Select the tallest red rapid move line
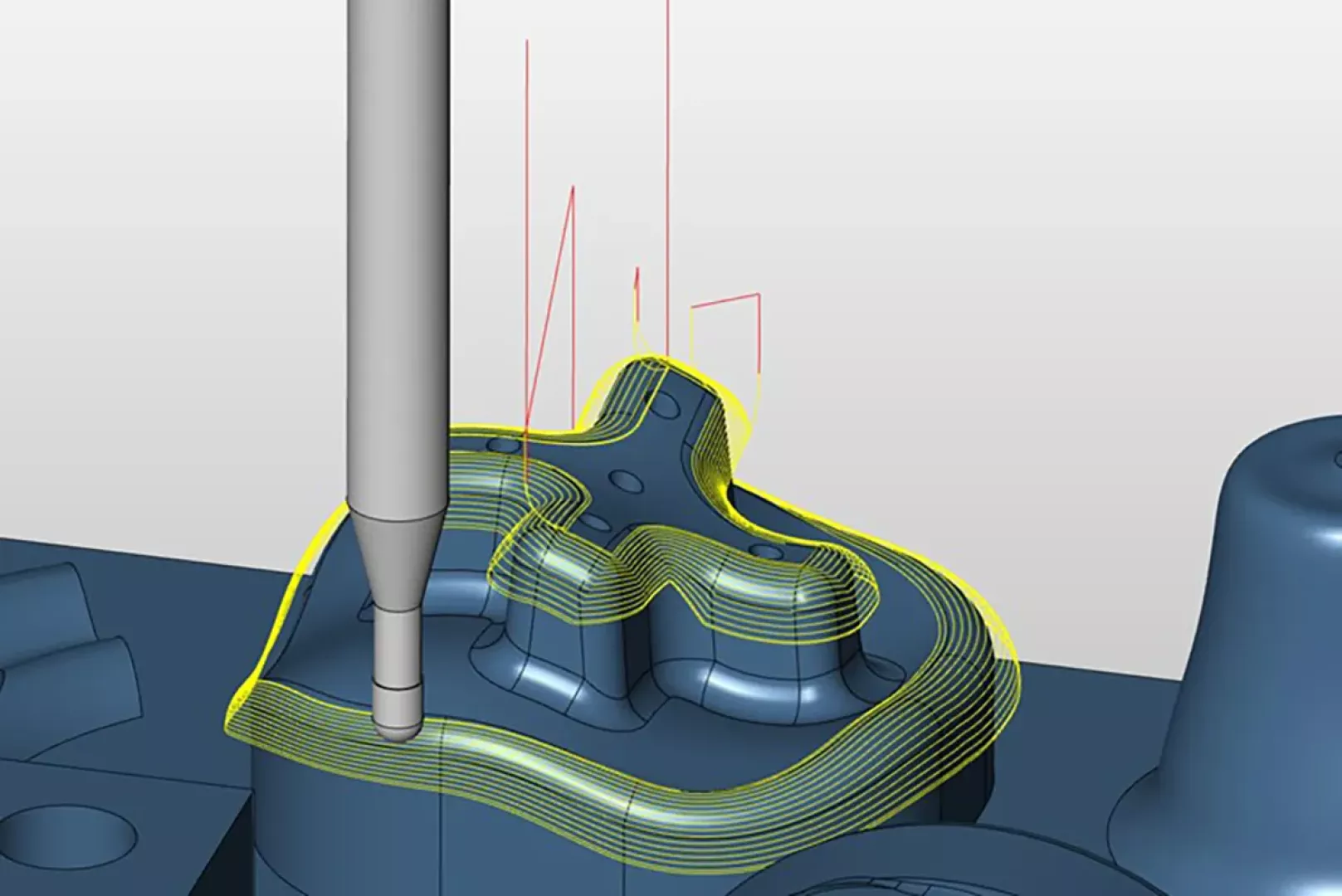 click(x=668, y=166)
